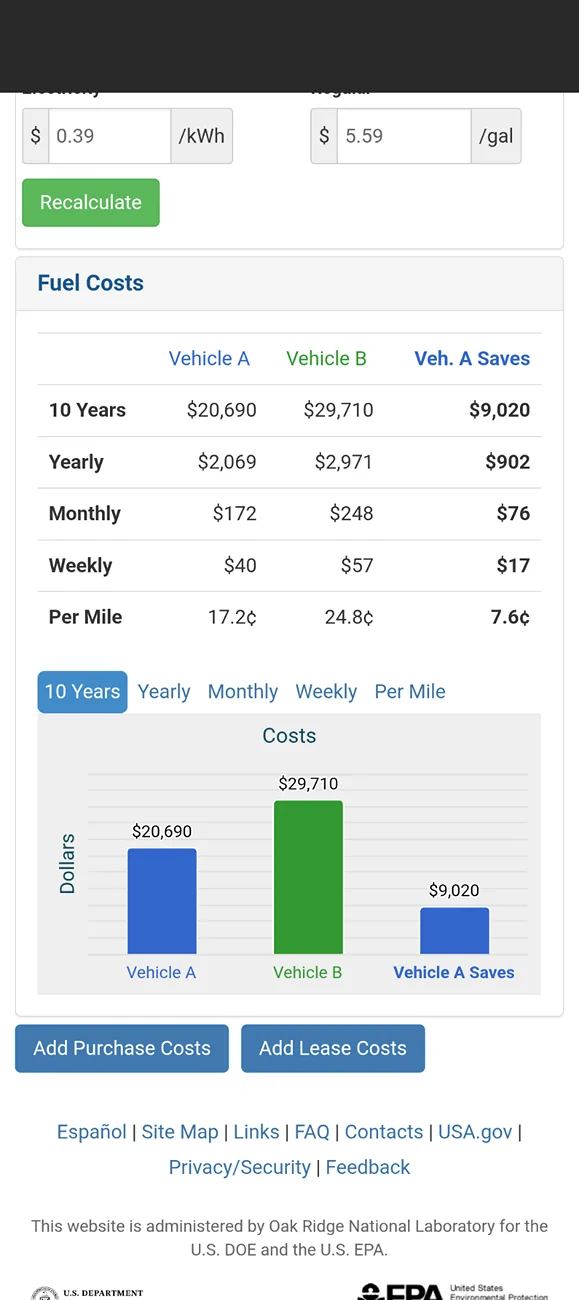Screen dimensions: 579x1300
Task: Click the regular gas price input field
Action: (x=403, y=136)
